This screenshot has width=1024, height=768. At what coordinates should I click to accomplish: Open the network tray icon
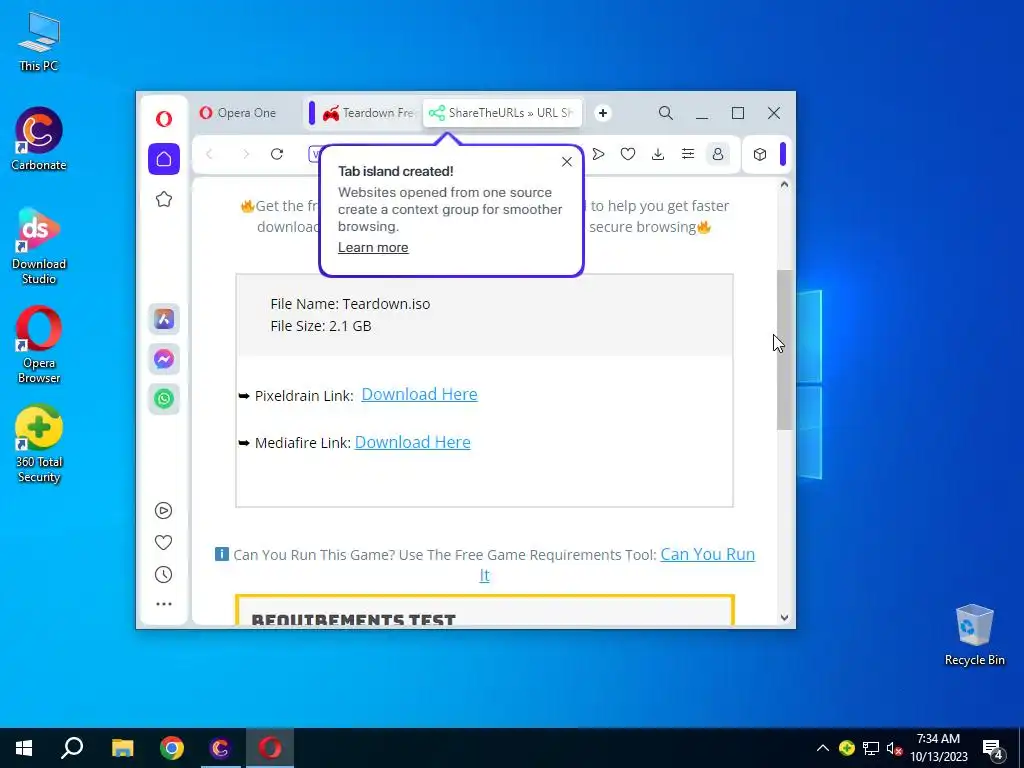pos(871,748)
